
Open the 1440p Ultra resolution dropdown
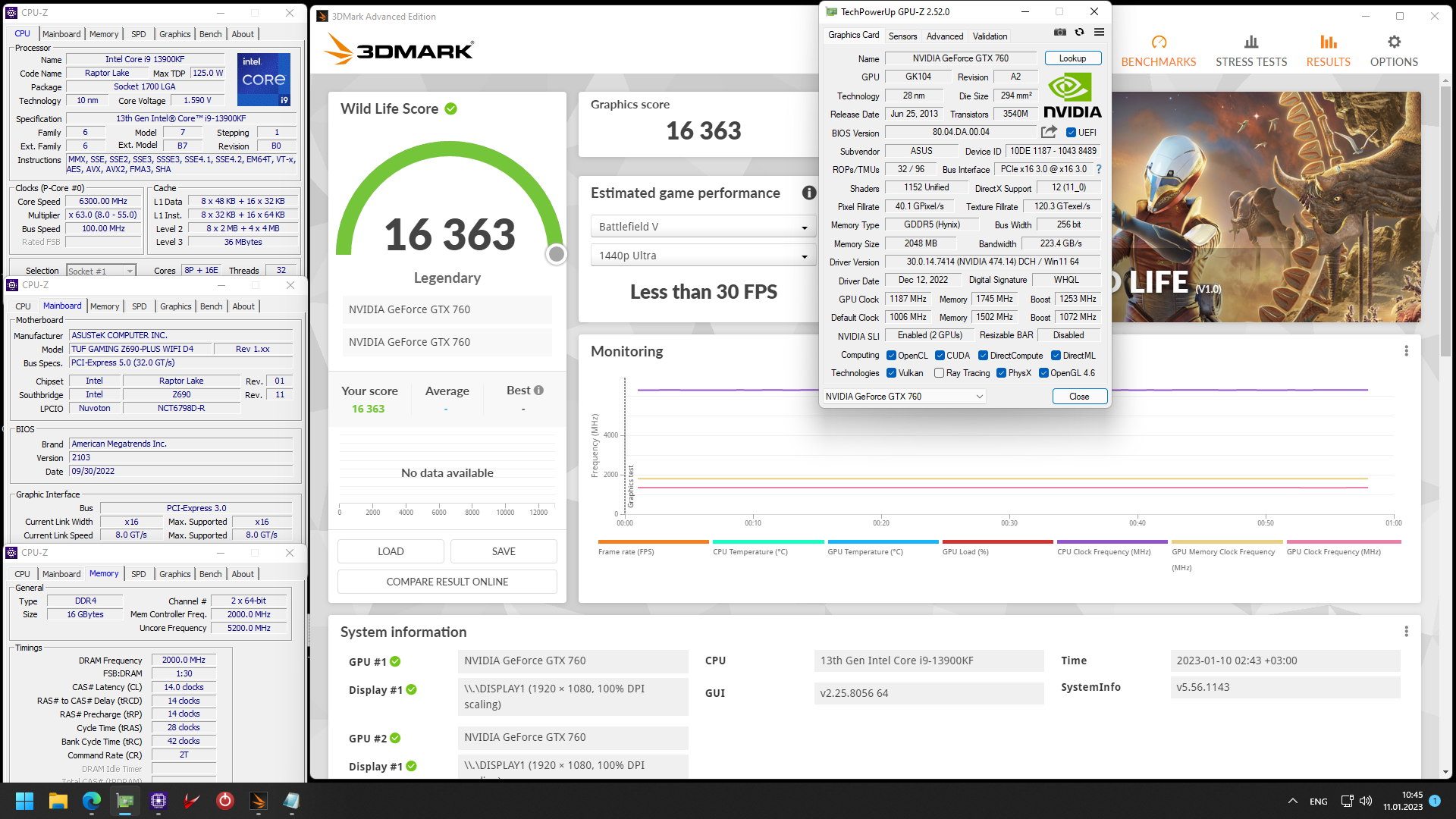pos(703,256)
